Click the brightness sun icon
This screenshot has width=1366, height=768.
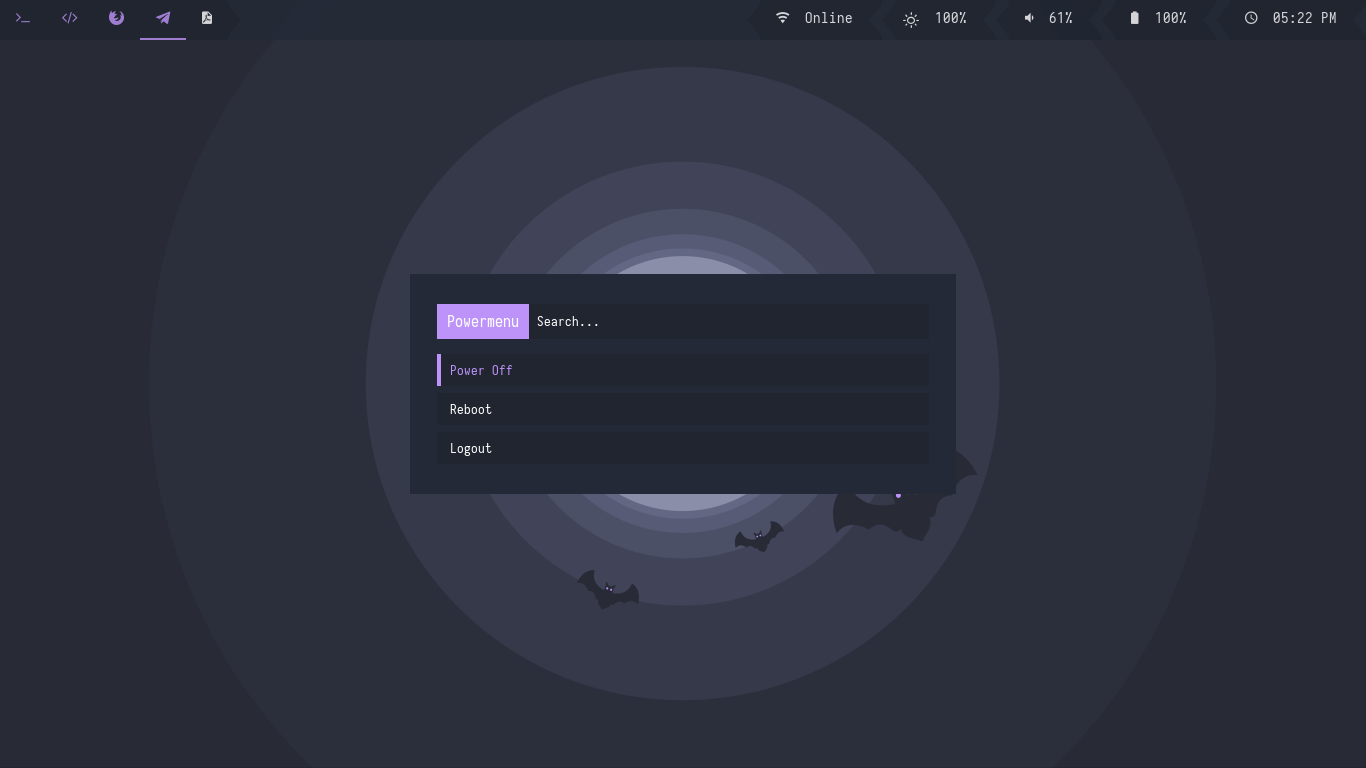911,19
